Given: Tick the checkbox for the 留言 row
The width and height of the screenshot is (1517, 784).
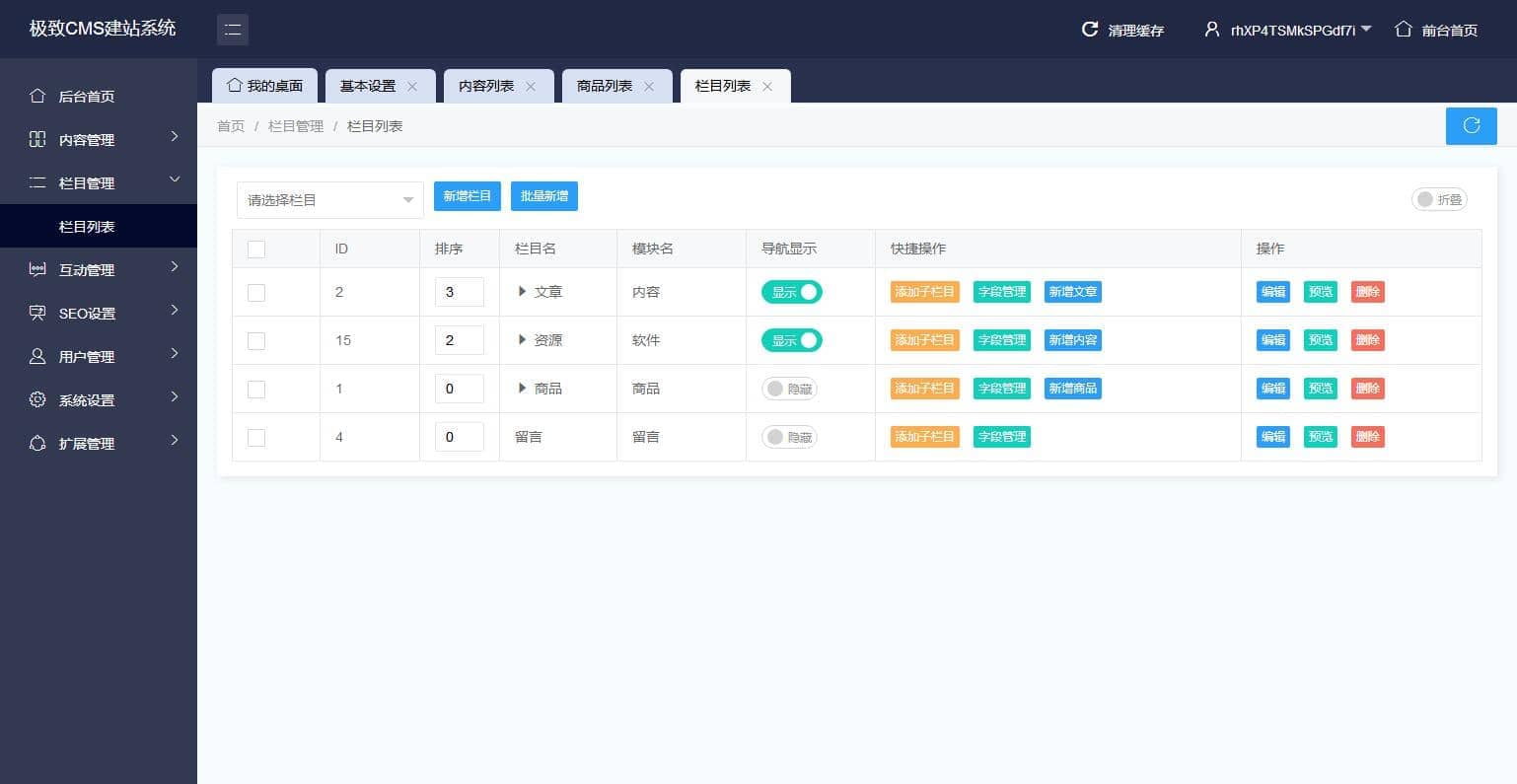Looking at the screenshot, I should (x=256, y=437).
